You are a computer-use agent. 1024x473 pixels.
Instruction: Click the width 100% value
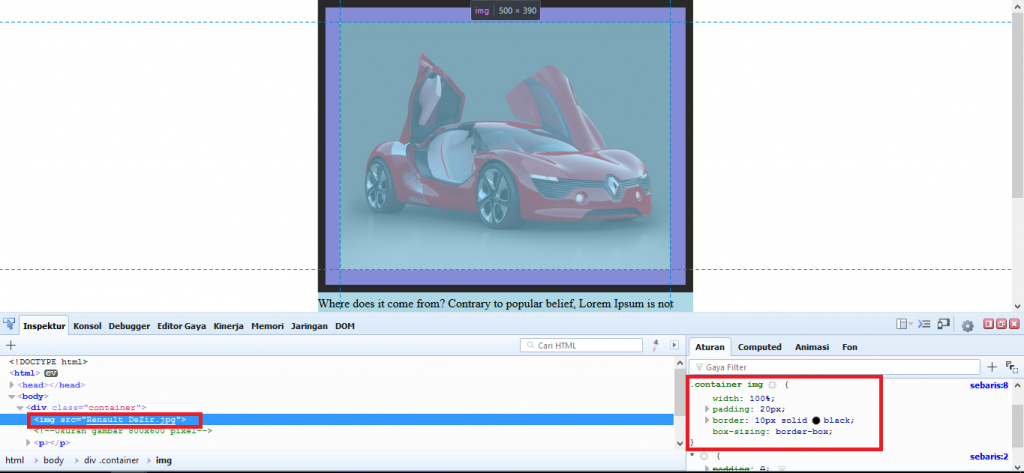pyautogui.click(x=762, y=398)
